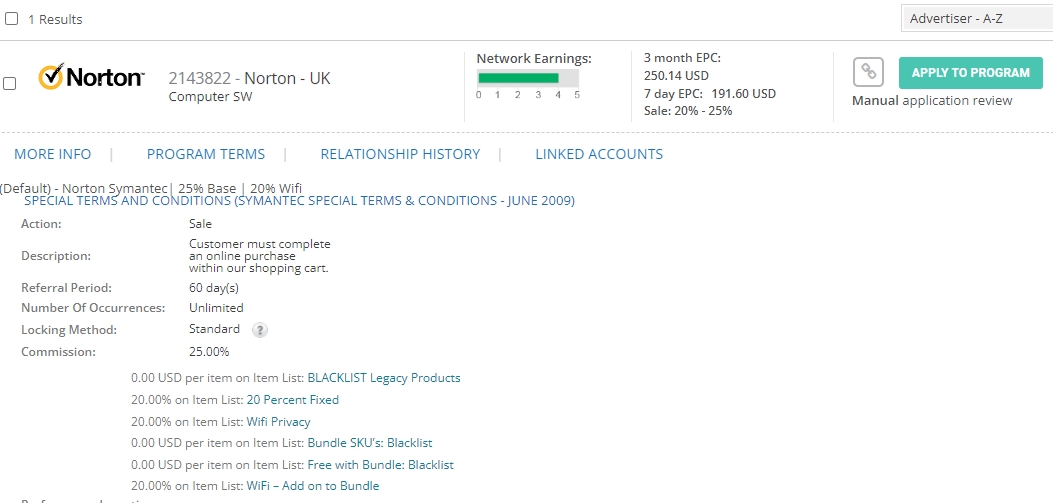Click the advertiser name 2143822 - Norton - UK

pos(249,79)
